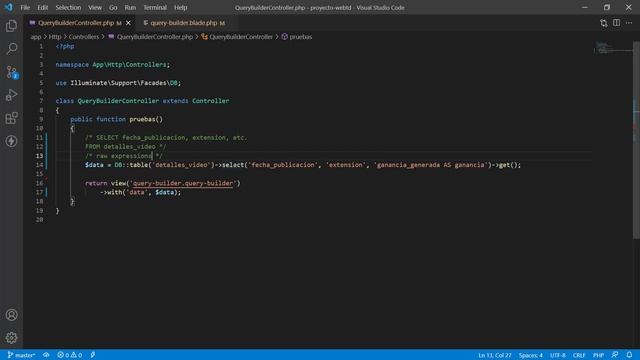The image size is (640, 360).
Task: Click 'ganancia_generada AS ganancia' string
Action: coord(431,165)
